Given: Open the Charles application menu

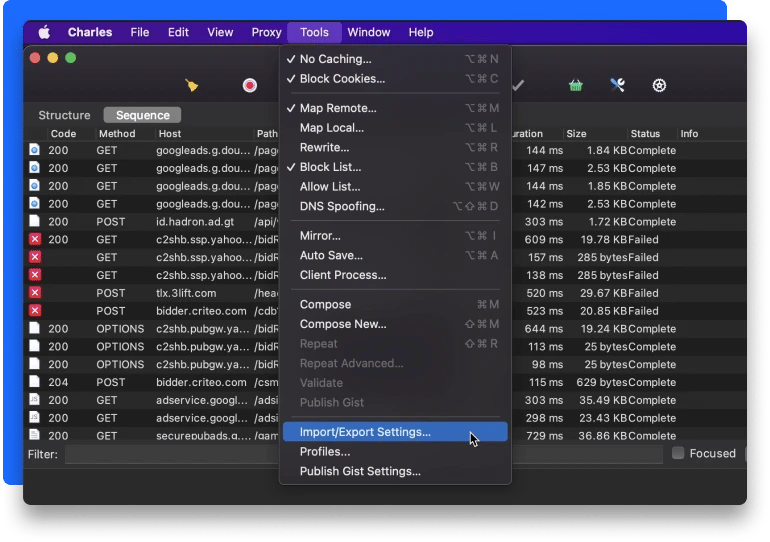Looking at the screenshot, I should [x=90, y=32].
